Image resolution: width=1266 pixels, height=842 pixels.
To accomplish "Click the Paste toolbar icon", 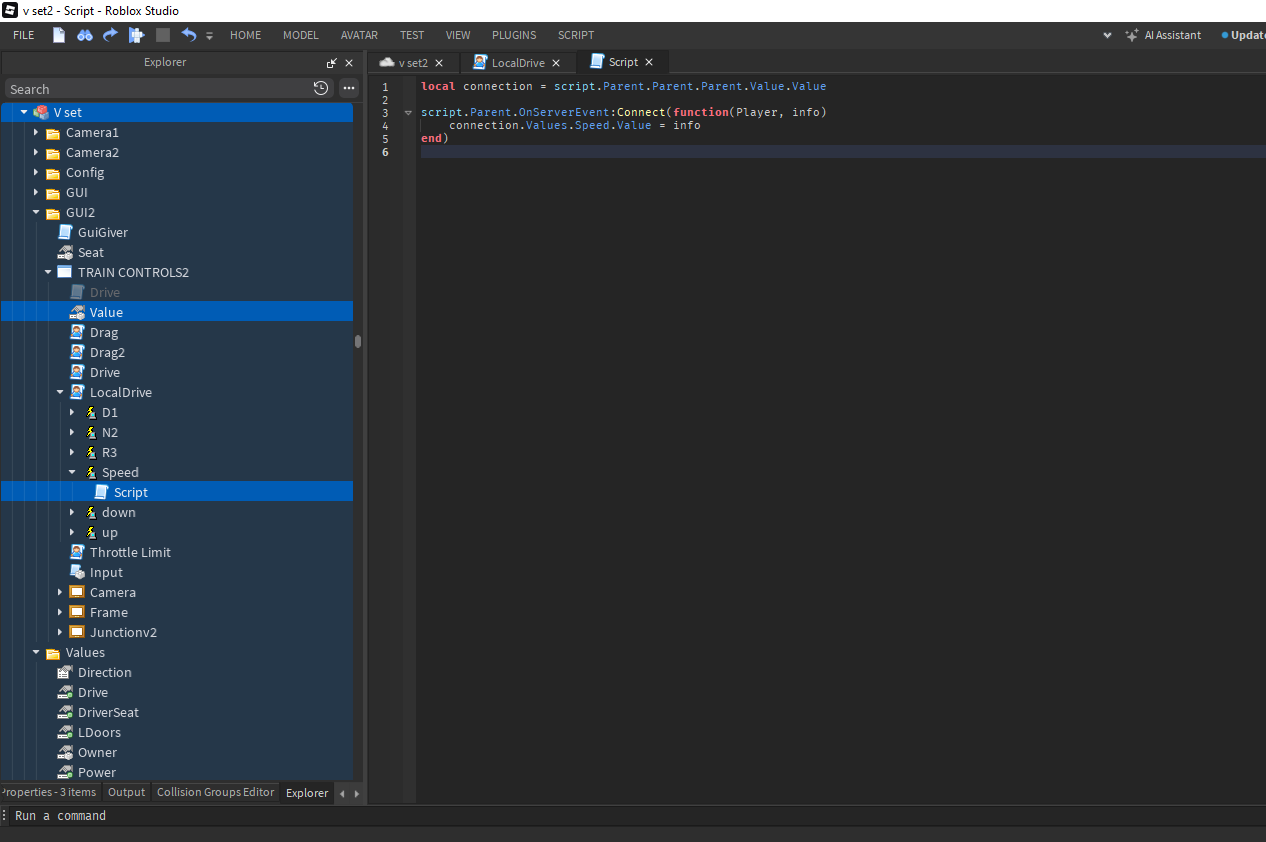I will (x=135, y=34).
